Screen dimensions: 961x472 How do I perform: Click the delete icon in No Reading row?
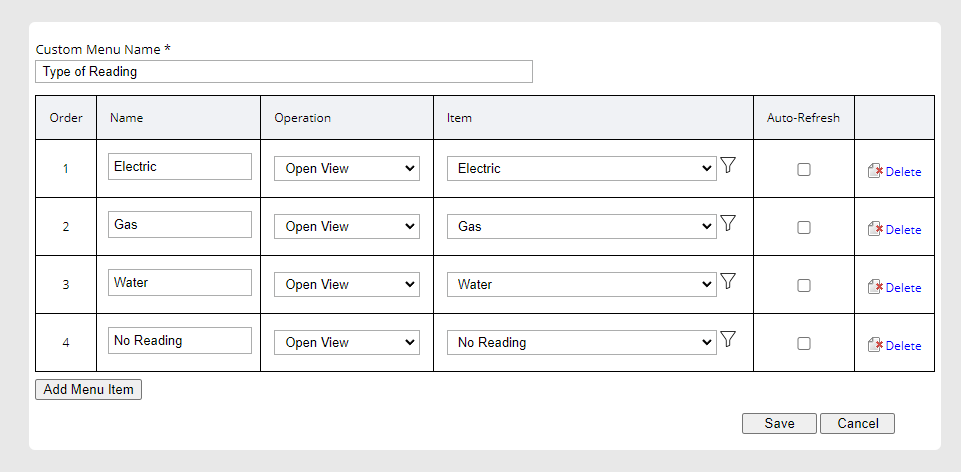875,345
